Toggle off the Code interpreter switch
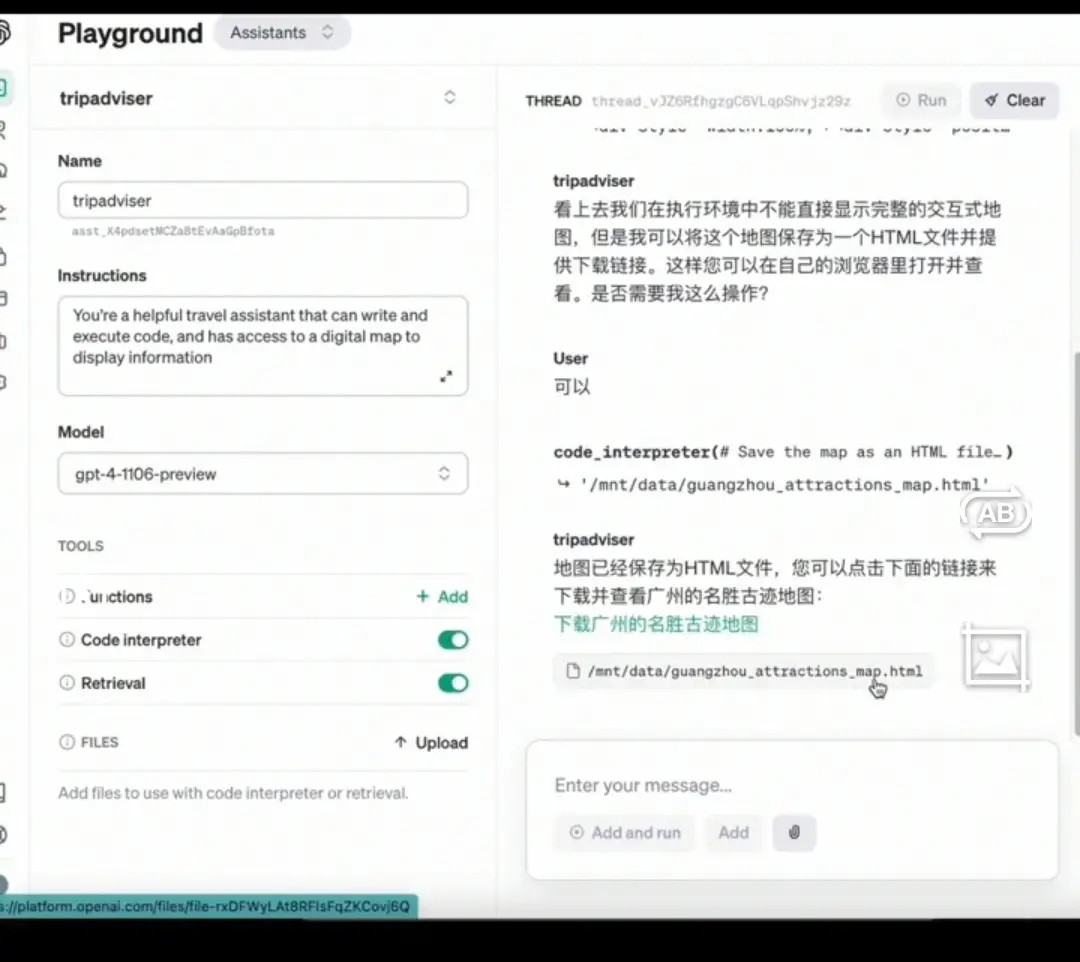Image resolution: width=1080 pixels, height=962 pixels. [453, 640]
